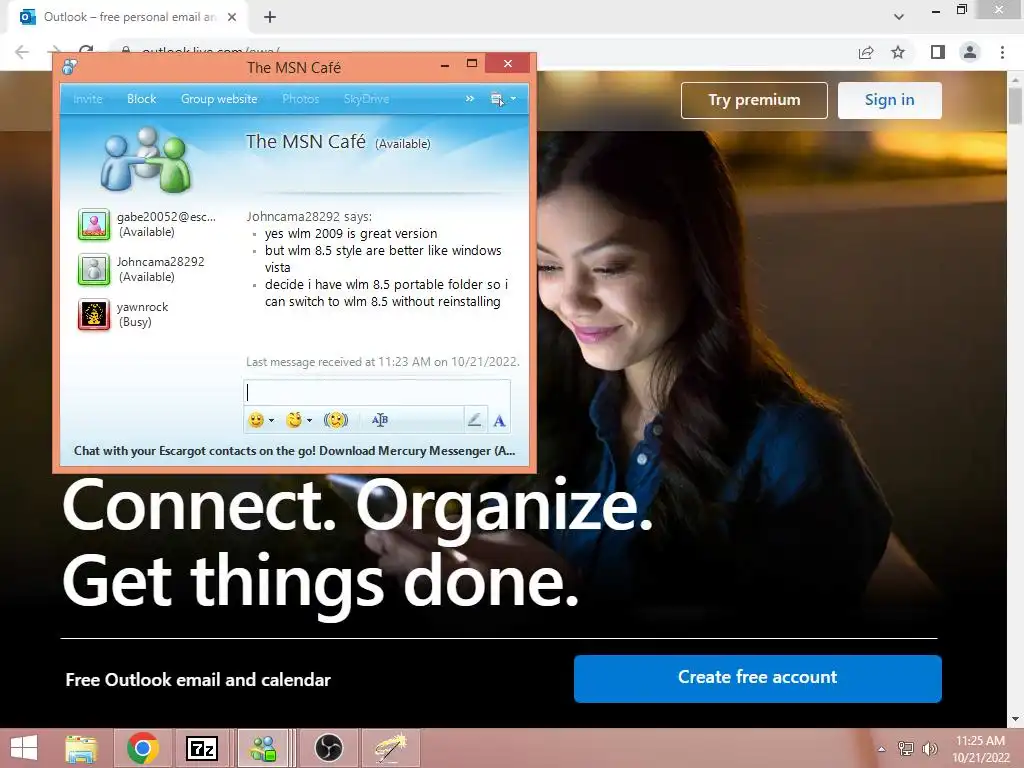Expand the wink dropdown arrow

[x=310, y=421]
